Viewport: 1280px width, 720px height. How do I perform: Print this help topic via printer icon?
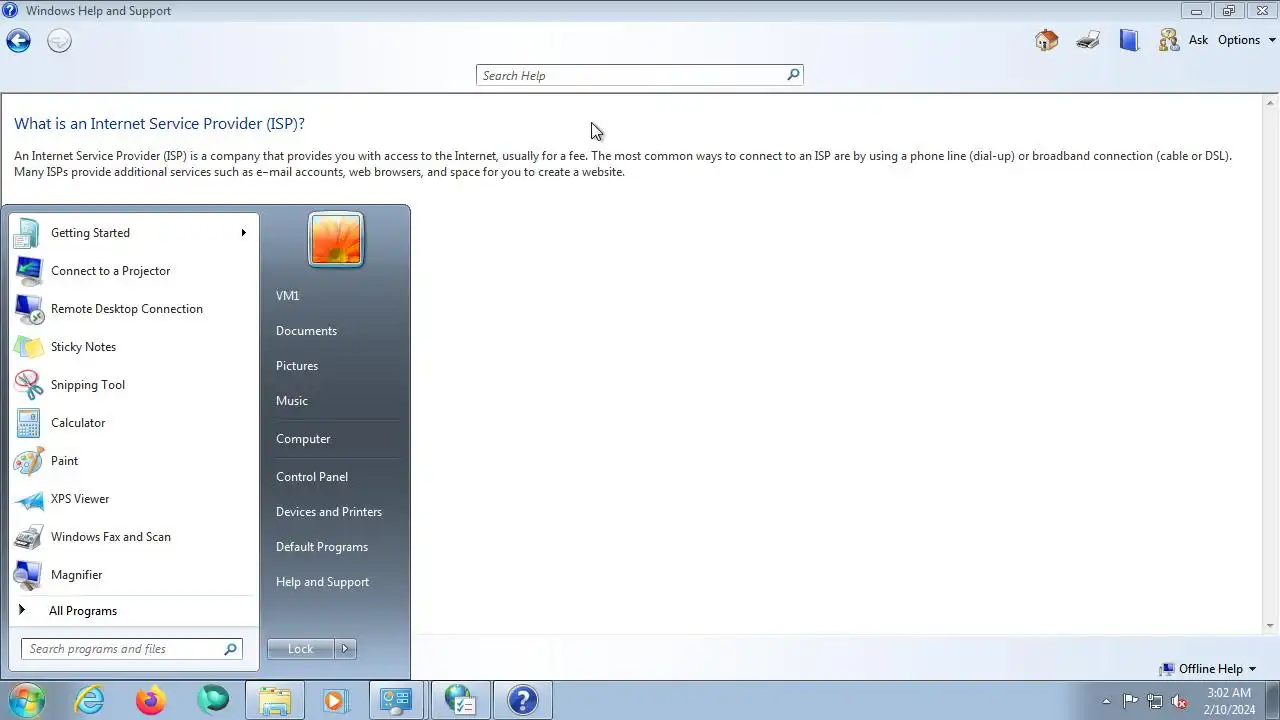point(1088,40)
